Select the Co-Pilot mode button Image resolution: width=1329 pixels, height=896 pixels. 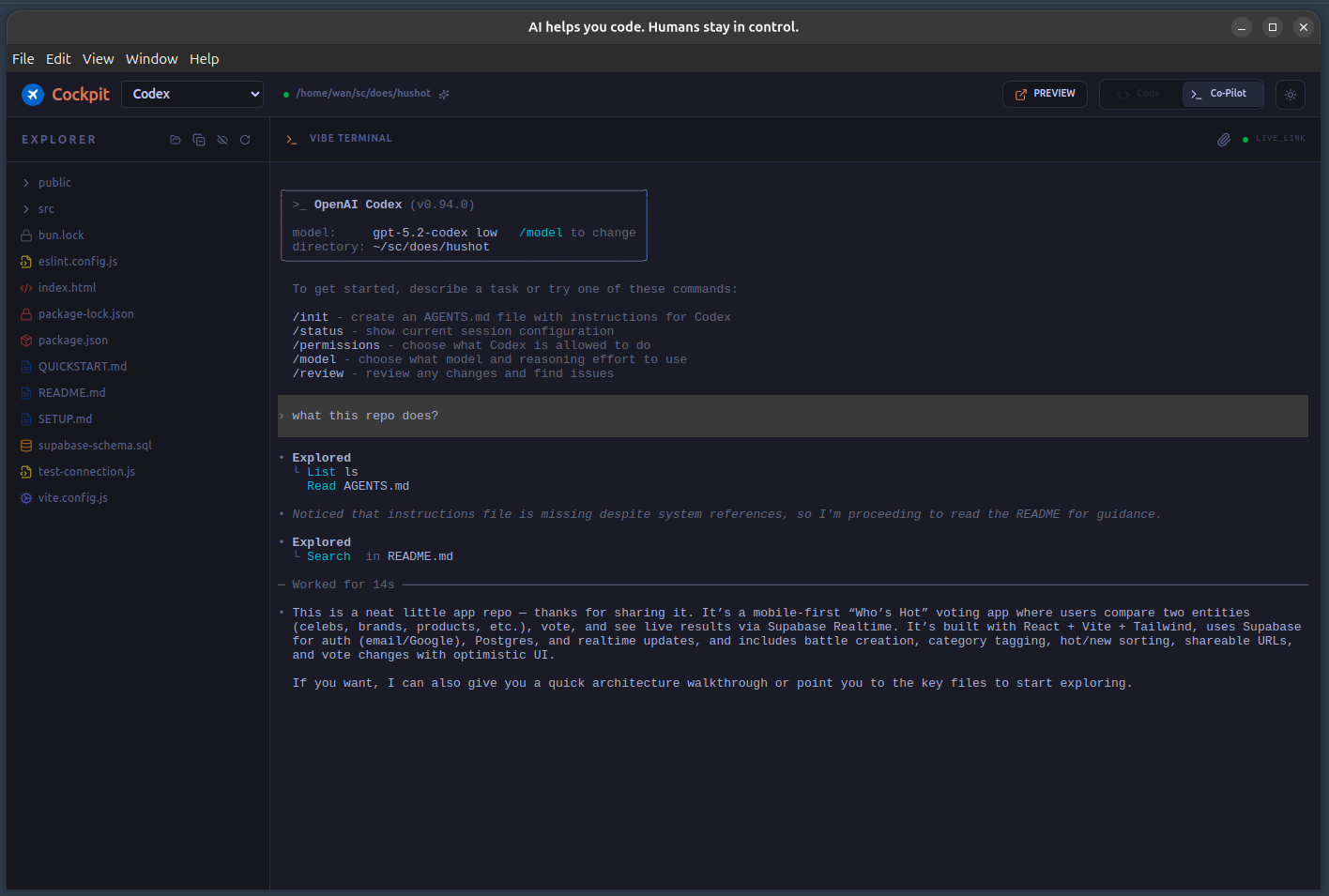click(1220, 94)
